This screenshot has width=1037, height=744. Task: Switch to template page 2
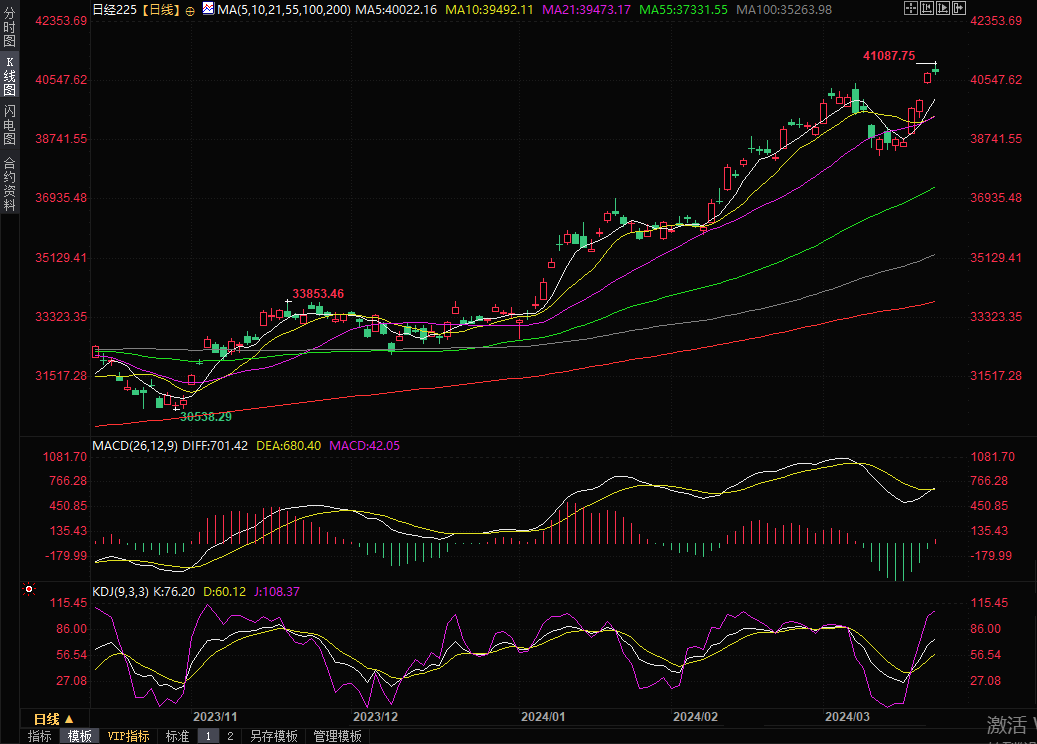229,736
